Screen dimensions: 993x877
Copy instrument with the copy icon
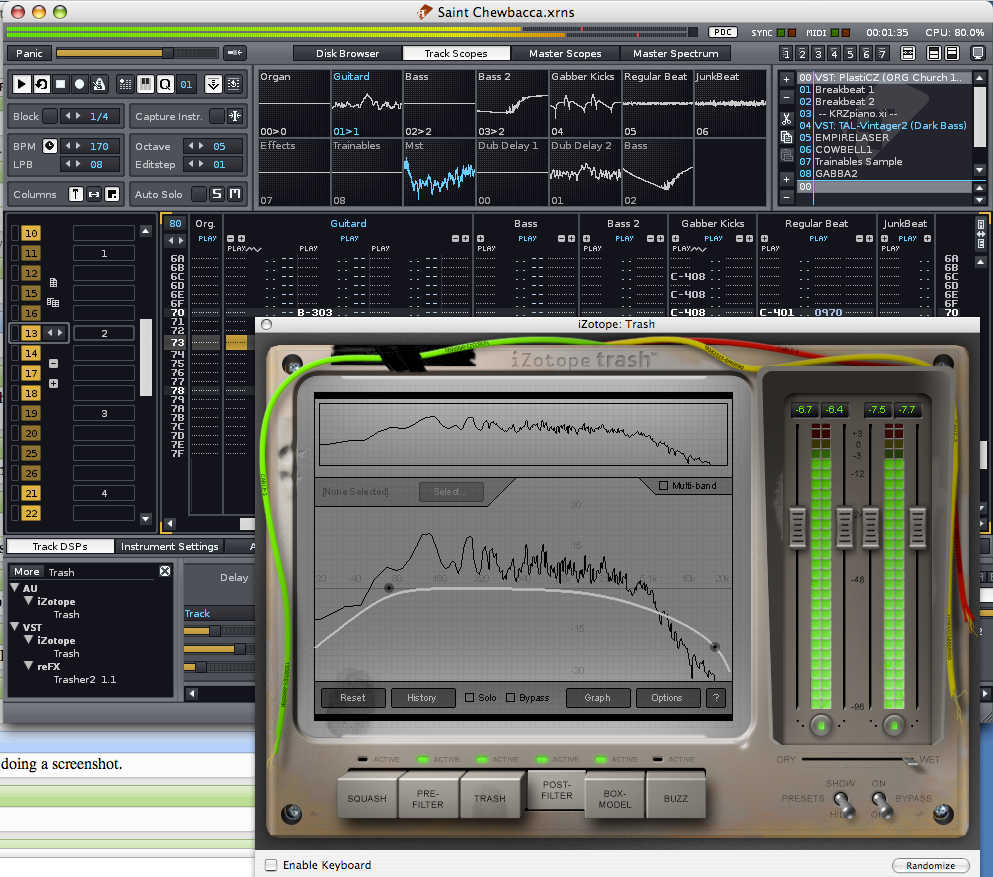786,137
